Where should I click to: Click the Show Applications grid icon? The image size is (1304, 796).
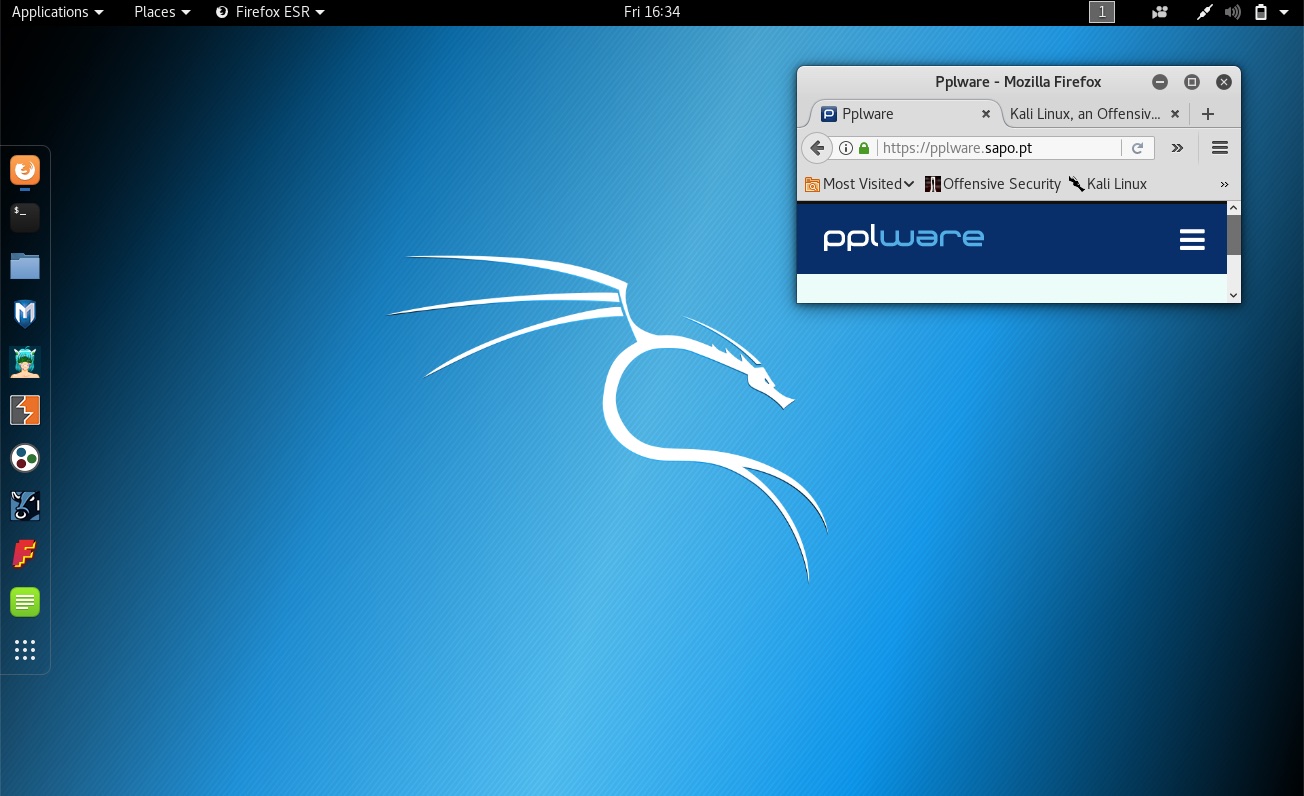(x=24, y=649)
